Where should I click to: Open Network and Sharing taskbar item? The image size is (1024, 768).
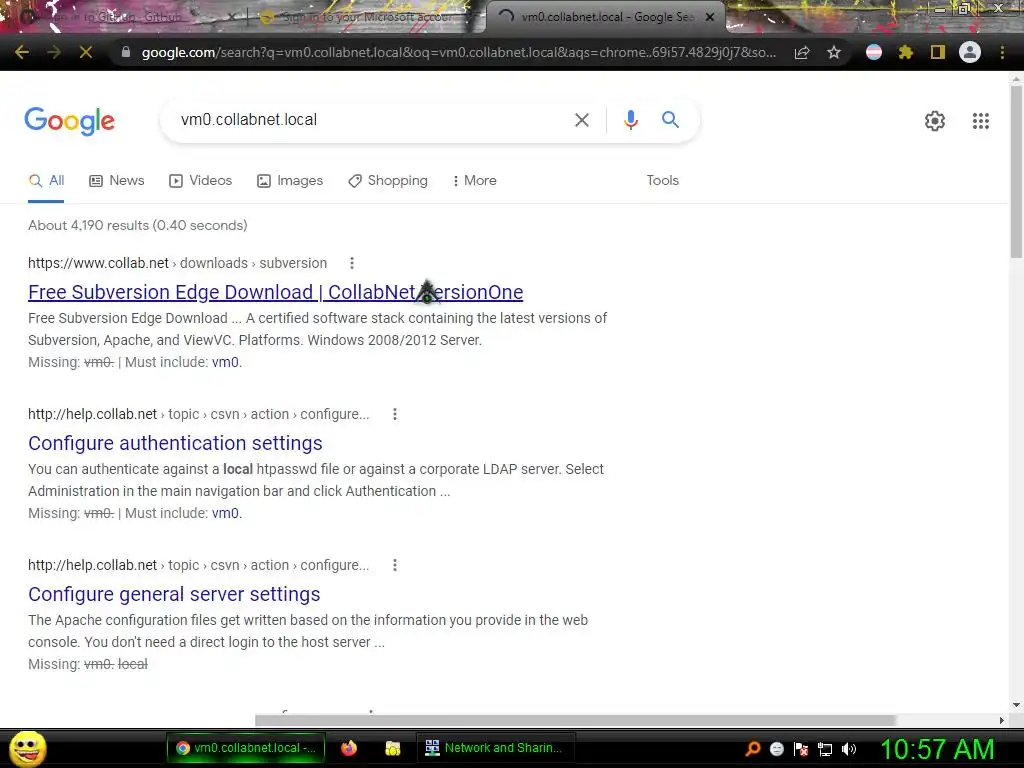495,748
